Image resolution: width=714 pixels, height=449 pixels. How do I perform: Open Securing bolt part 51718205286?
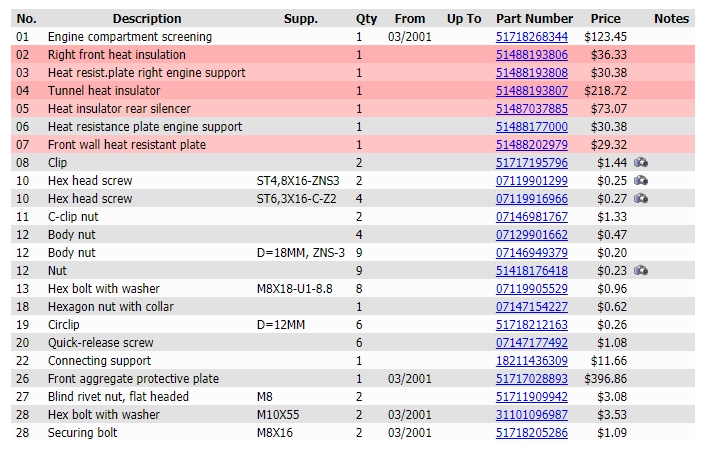pyautogui.click(x=532, y=433)
